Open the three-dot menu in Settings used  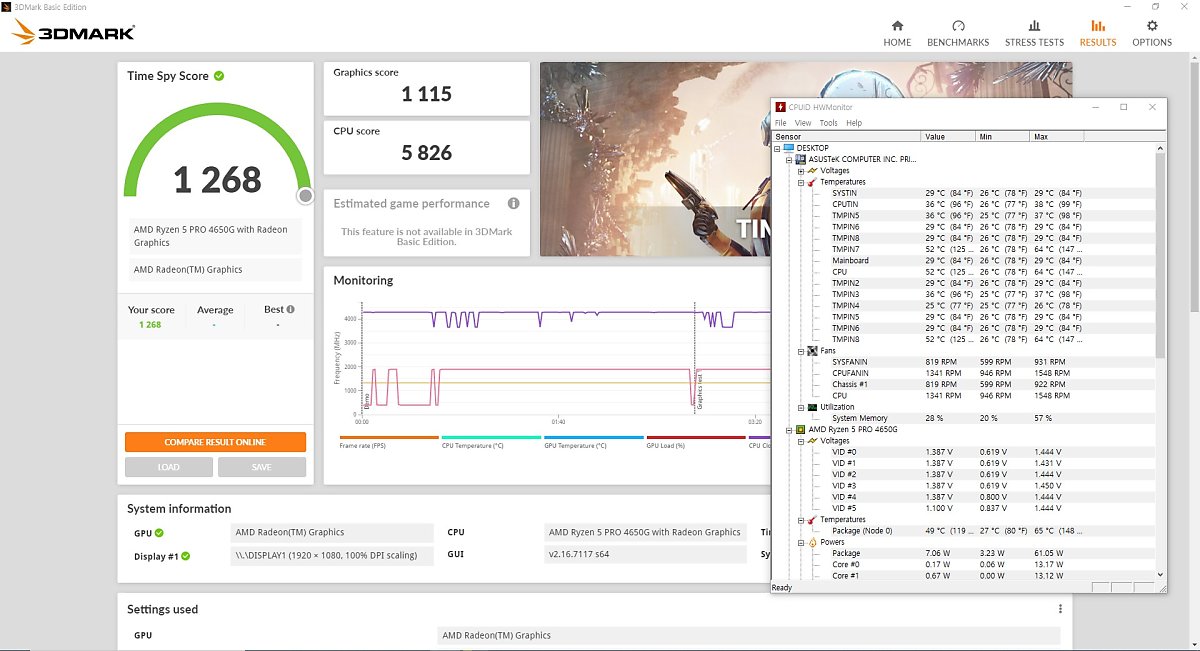point(1060,609)
